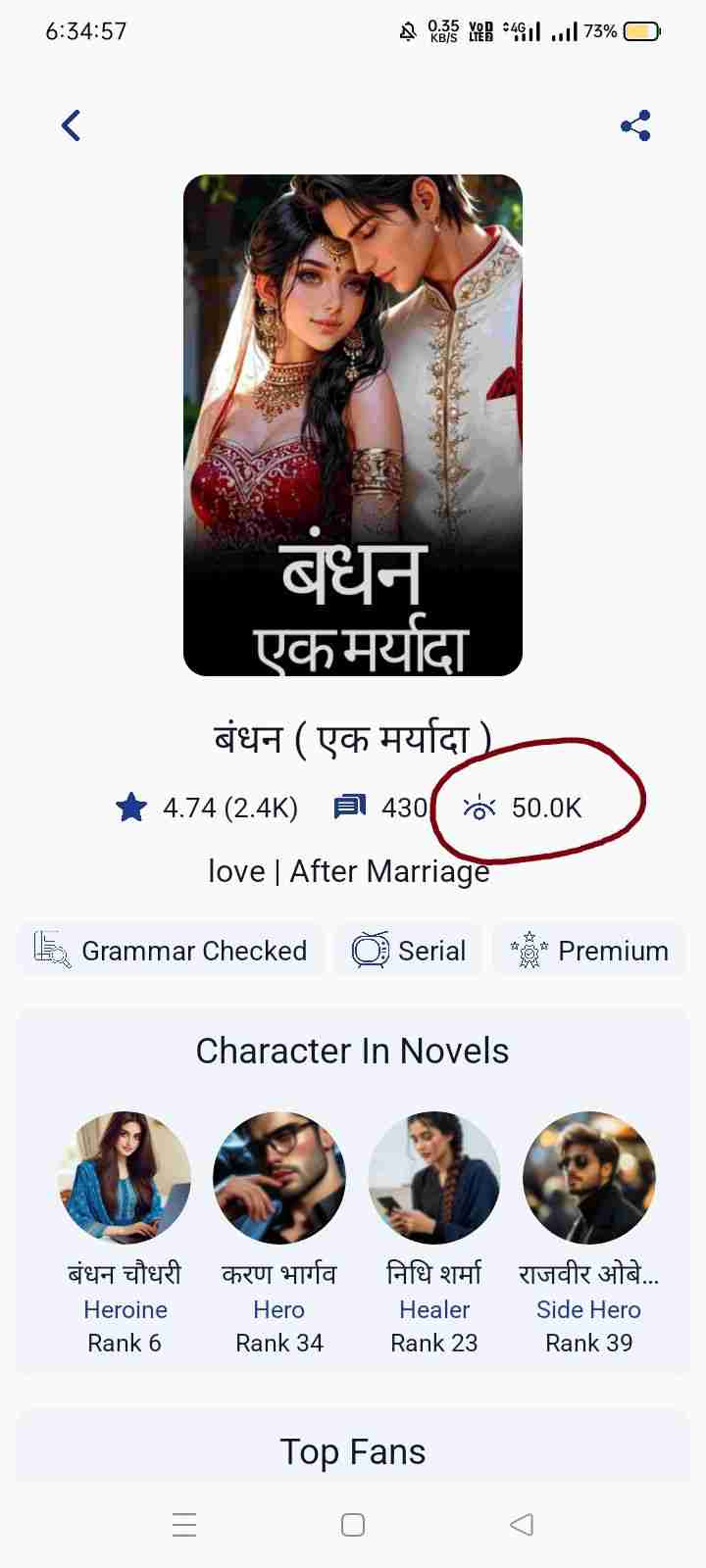Tap the 50.0K views count

[547, 808]
